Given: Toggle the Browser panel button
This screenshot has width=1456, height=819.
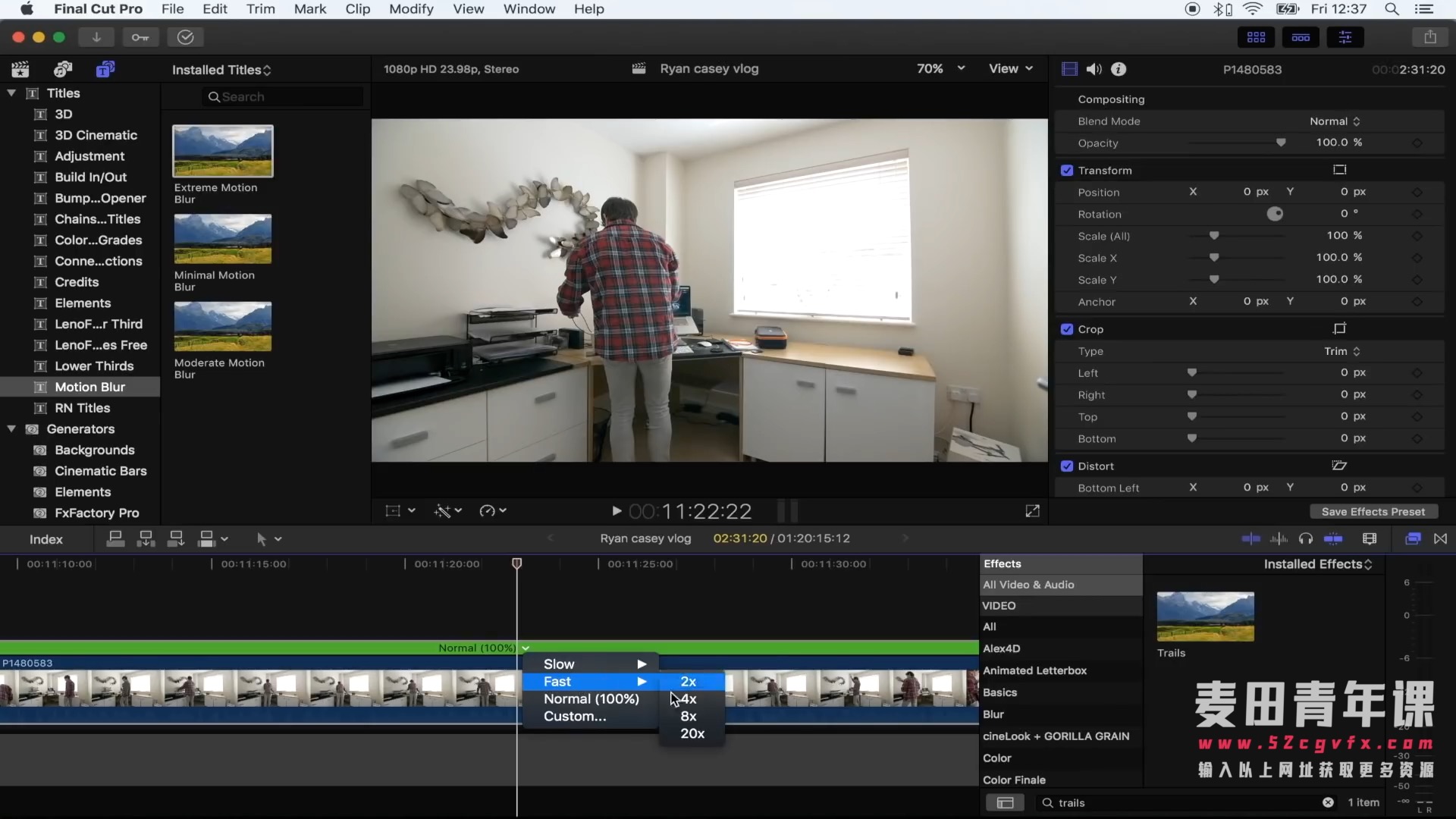Looking at the screenshot, I should tap(1256, 37).
